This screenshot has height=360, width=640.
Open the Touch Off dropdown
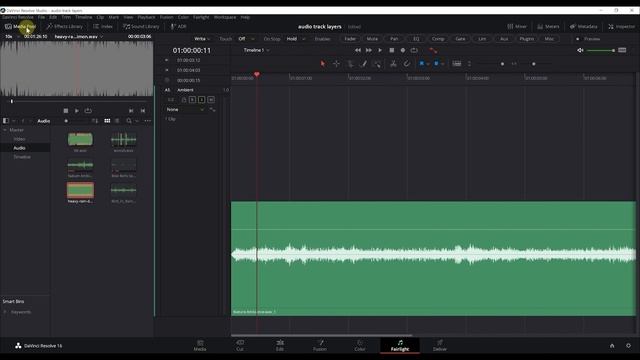246,39
